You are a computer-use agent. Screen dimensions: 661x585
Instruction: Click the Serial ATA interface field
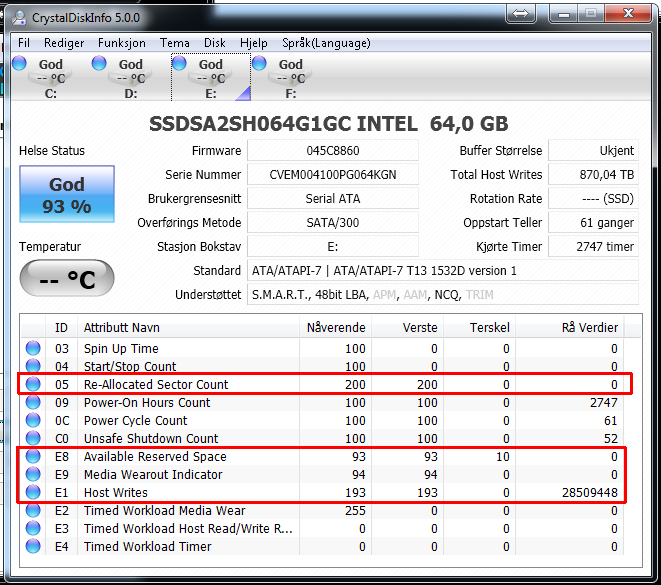pyautogui.click(x=333, y=199)
